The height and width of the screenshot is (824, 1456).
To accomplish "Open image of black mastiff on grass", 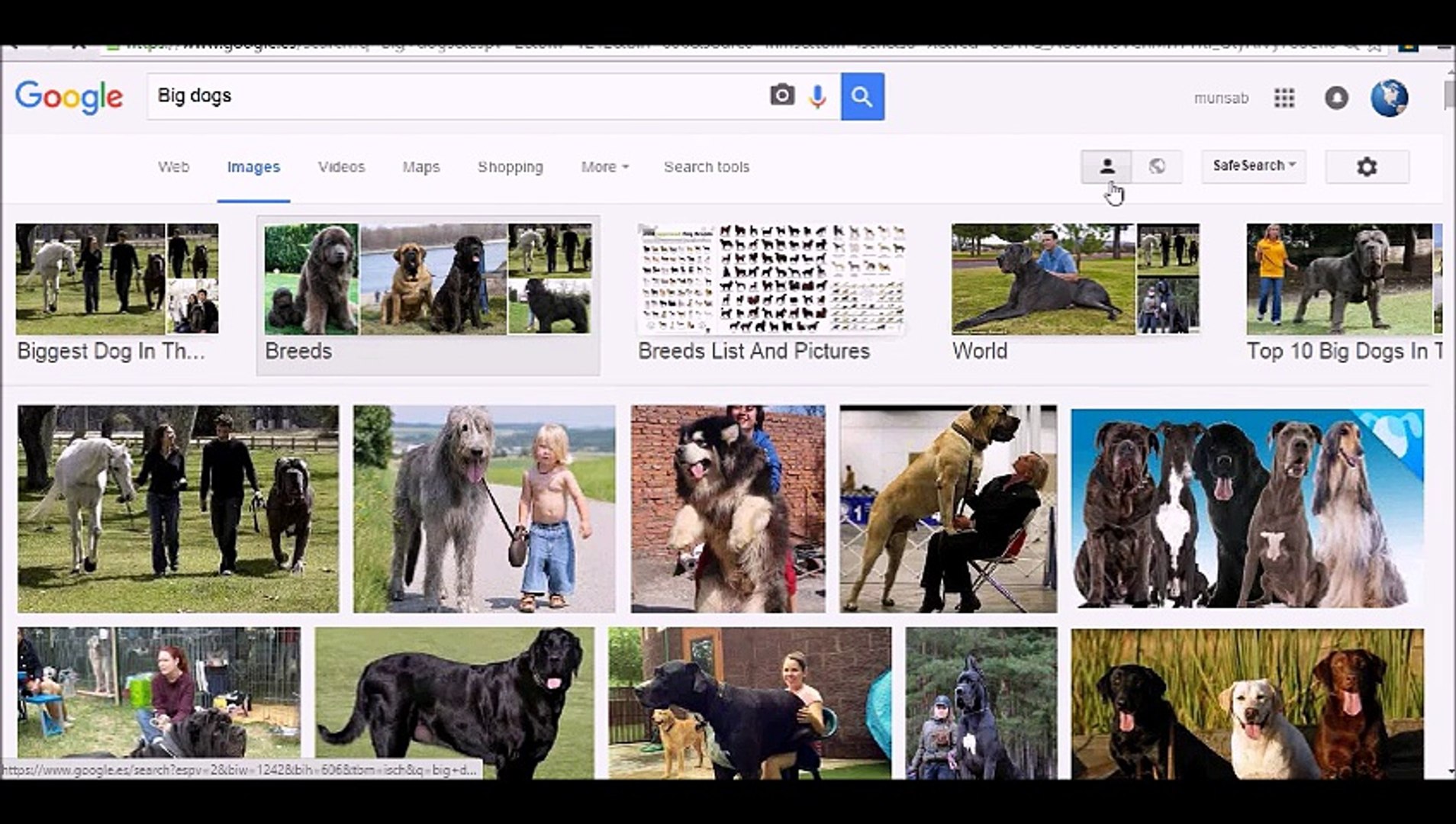I will click(x=454, y=703).
